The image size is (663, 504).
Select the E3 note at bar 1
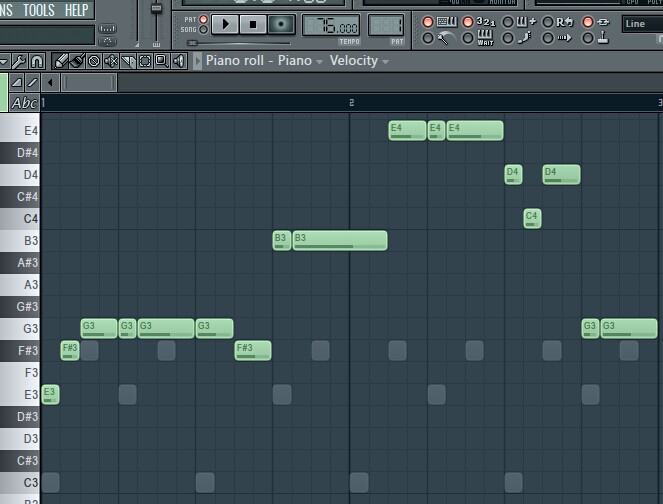coord(51,394)
